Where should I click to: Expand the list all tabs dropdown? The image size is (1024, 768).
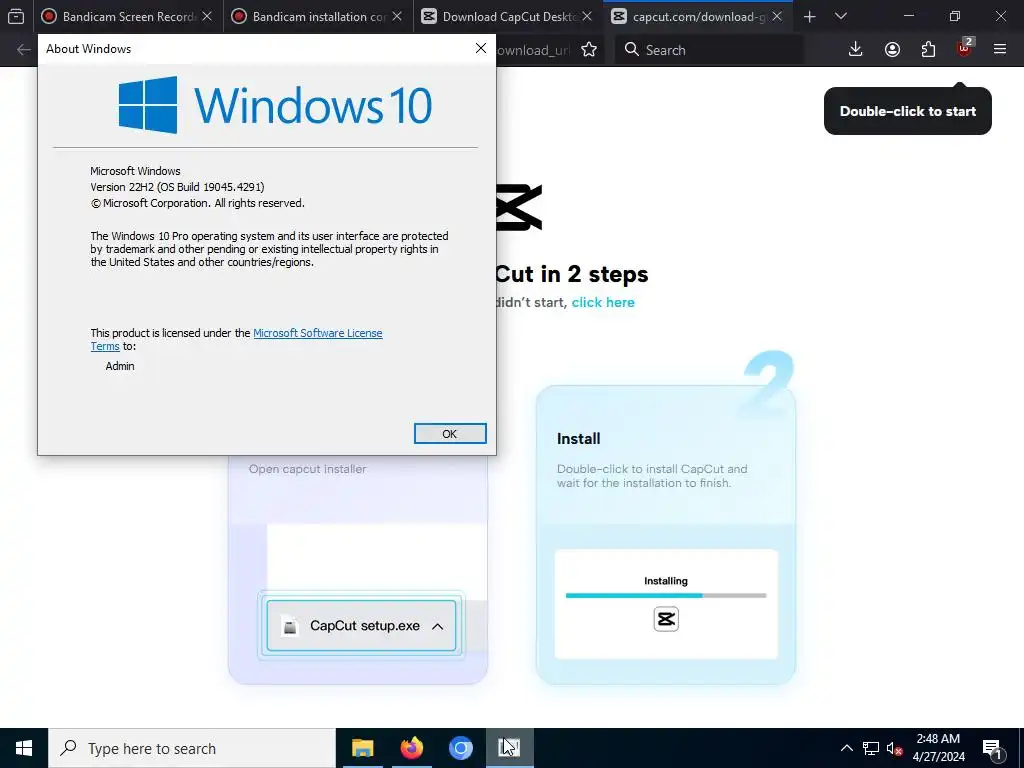(x=841, y=16)
